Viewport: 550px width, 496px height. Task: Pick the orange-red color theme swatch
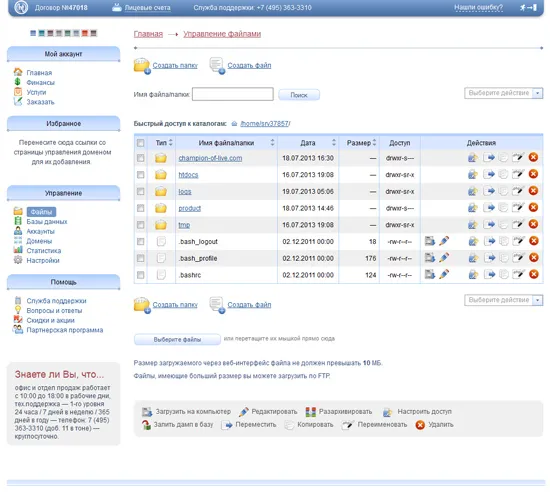tap(85, 33)
